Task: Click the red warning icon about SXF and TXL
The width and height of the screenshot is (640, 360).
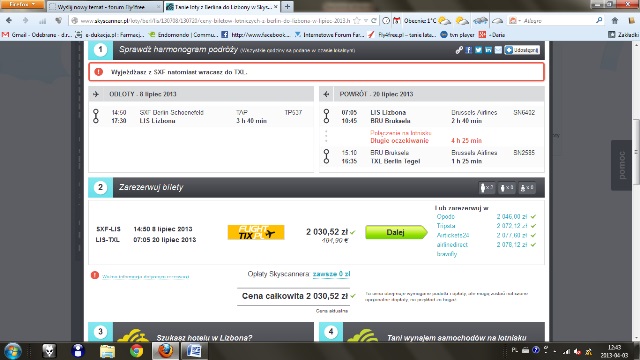Action: click(x=98, y=72)
